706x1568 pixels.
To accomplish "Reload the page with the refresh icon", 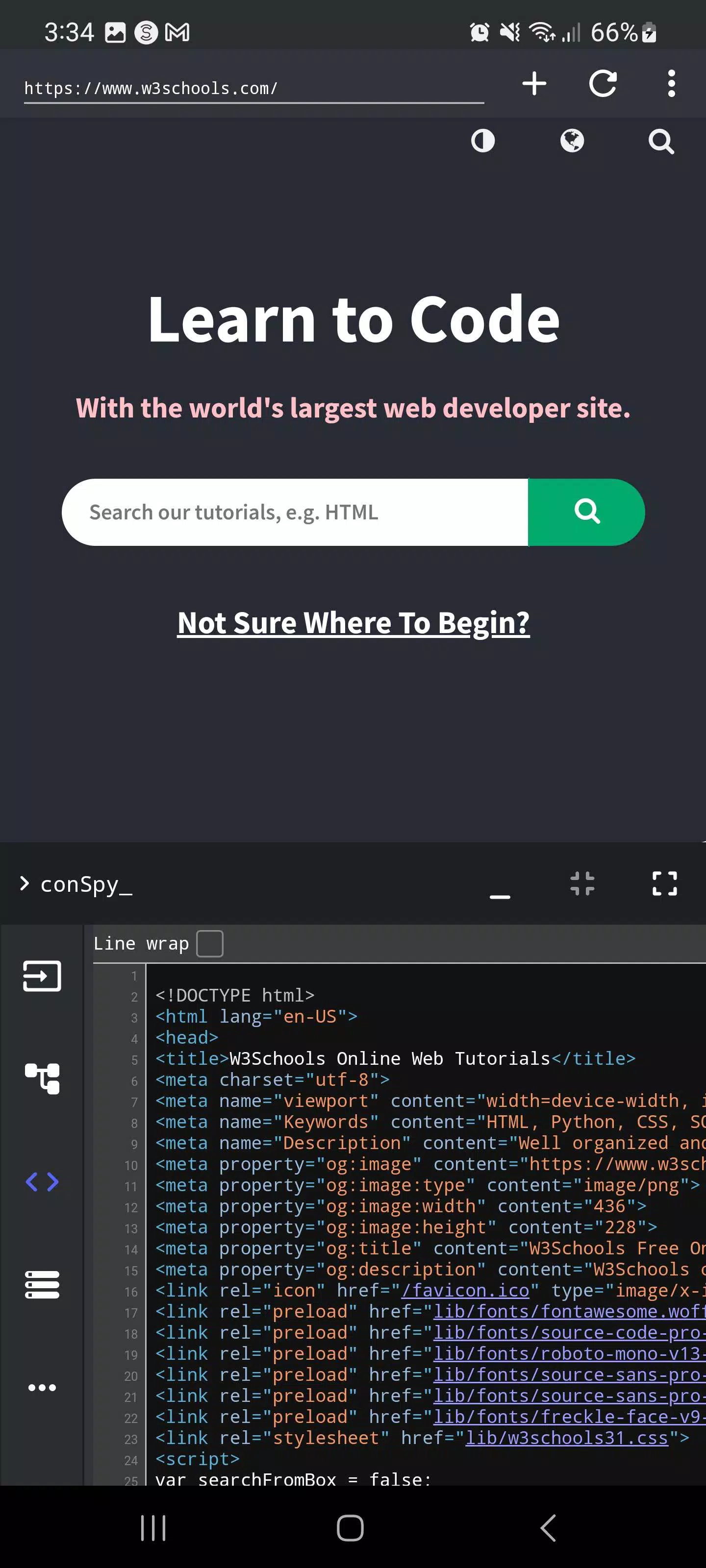I will (603, 83).
